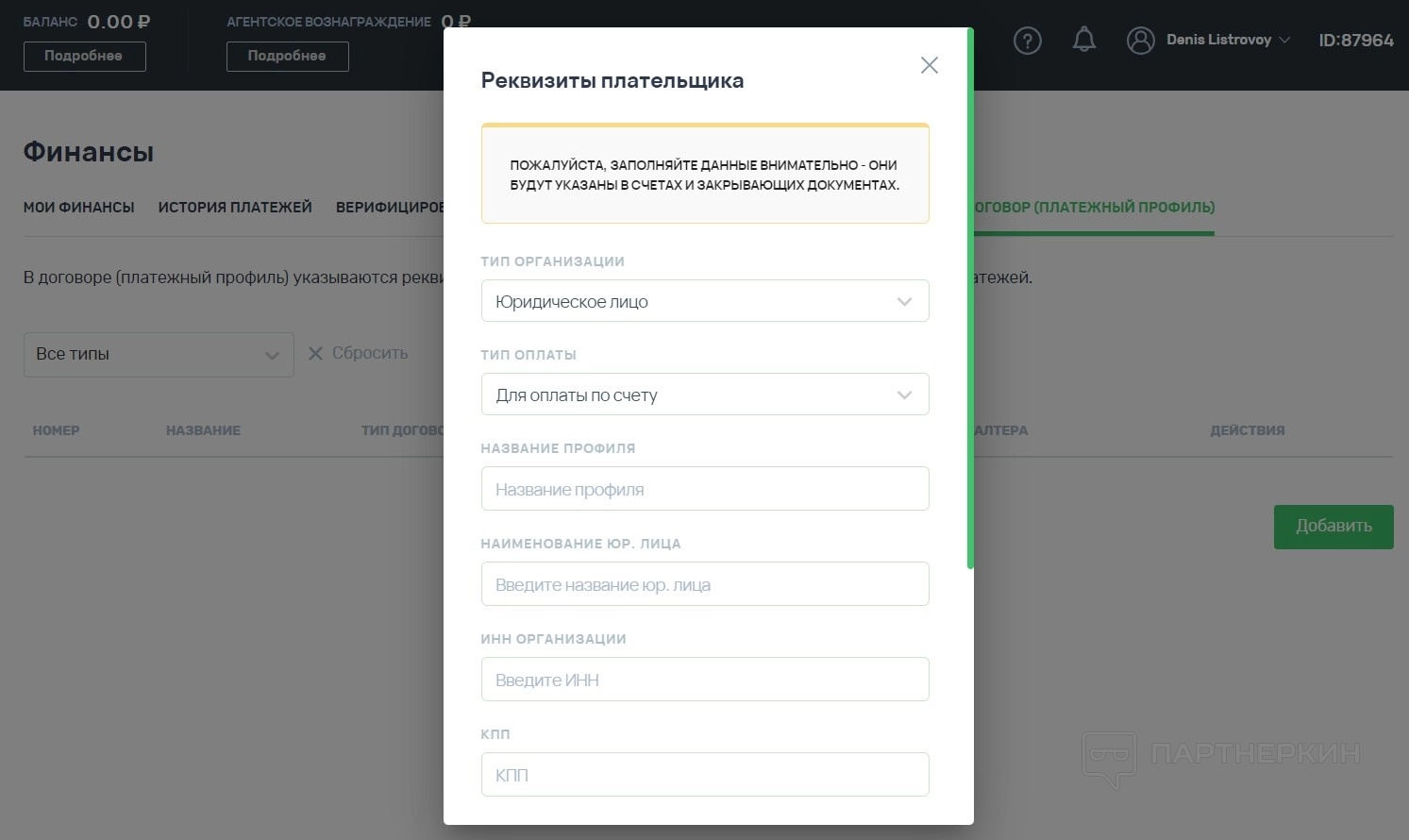Click the green dialog scrollbar
The image size is (1409, 840).
969,302
